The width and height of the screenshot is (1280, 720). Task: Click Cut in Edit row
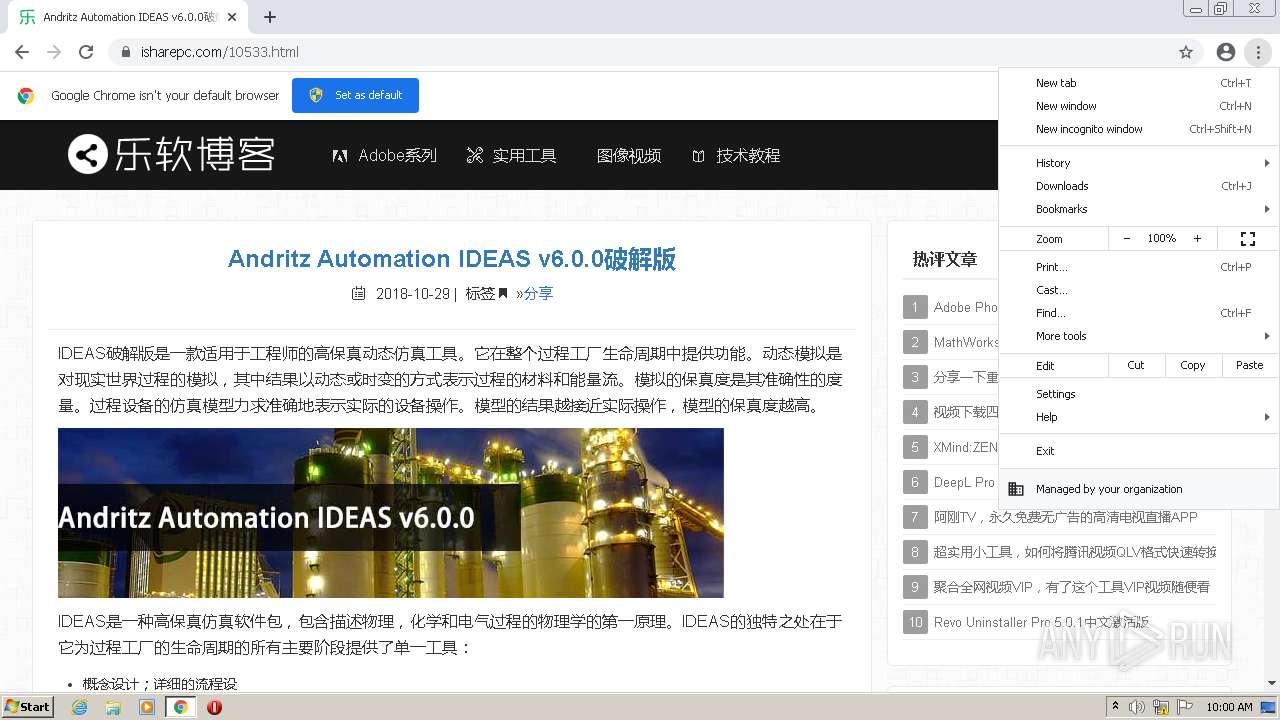(x=1136, y=365)
